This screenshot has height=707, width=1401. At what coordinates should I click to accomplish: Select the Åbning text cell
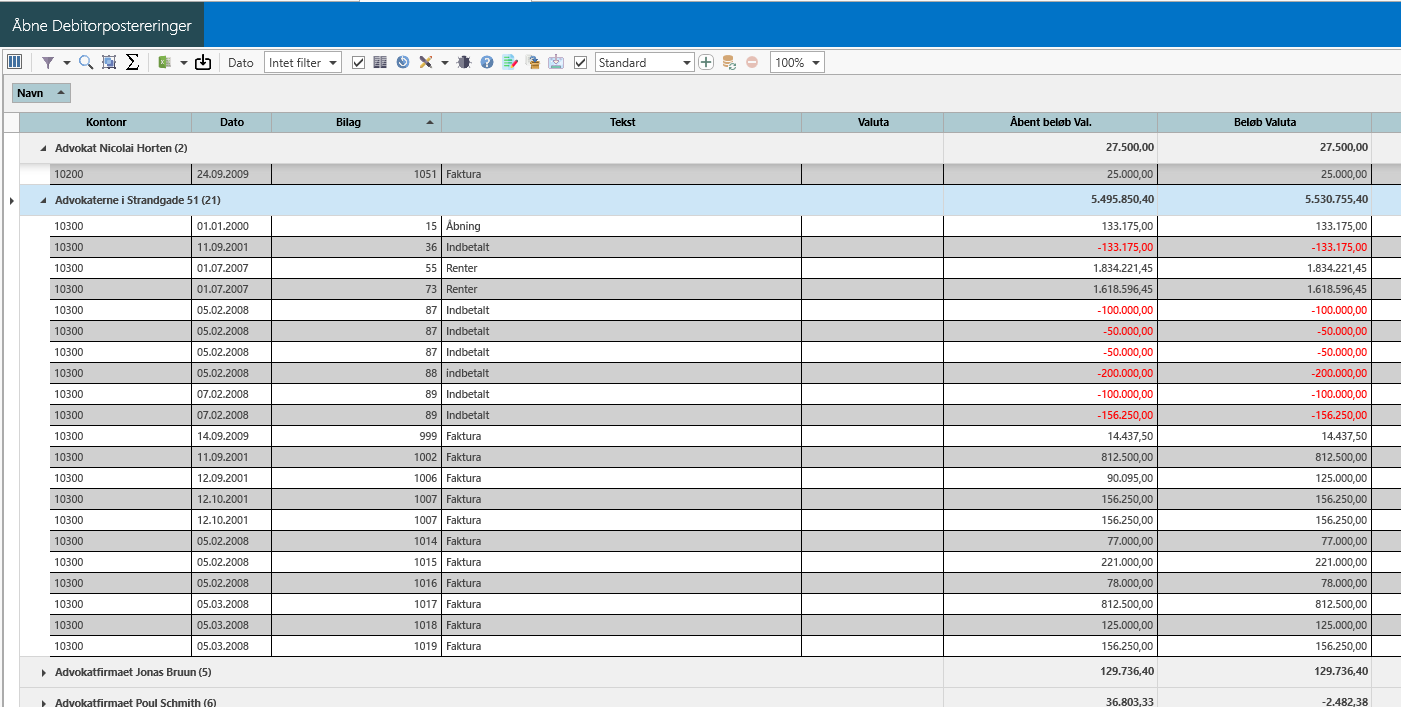622,226
